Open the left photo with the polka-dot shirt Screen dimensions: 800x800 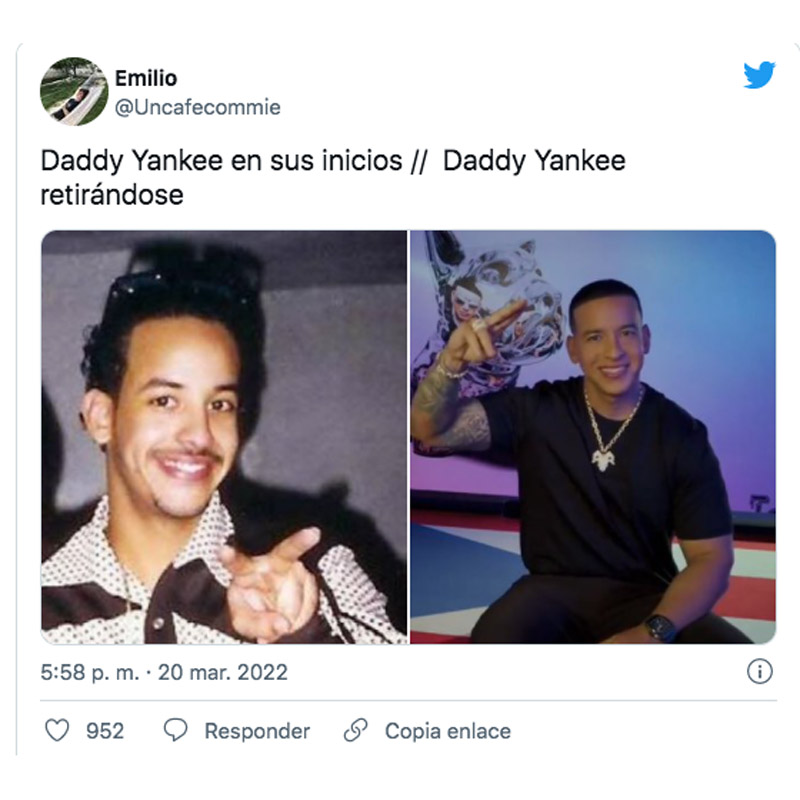(x=224, y=437)
